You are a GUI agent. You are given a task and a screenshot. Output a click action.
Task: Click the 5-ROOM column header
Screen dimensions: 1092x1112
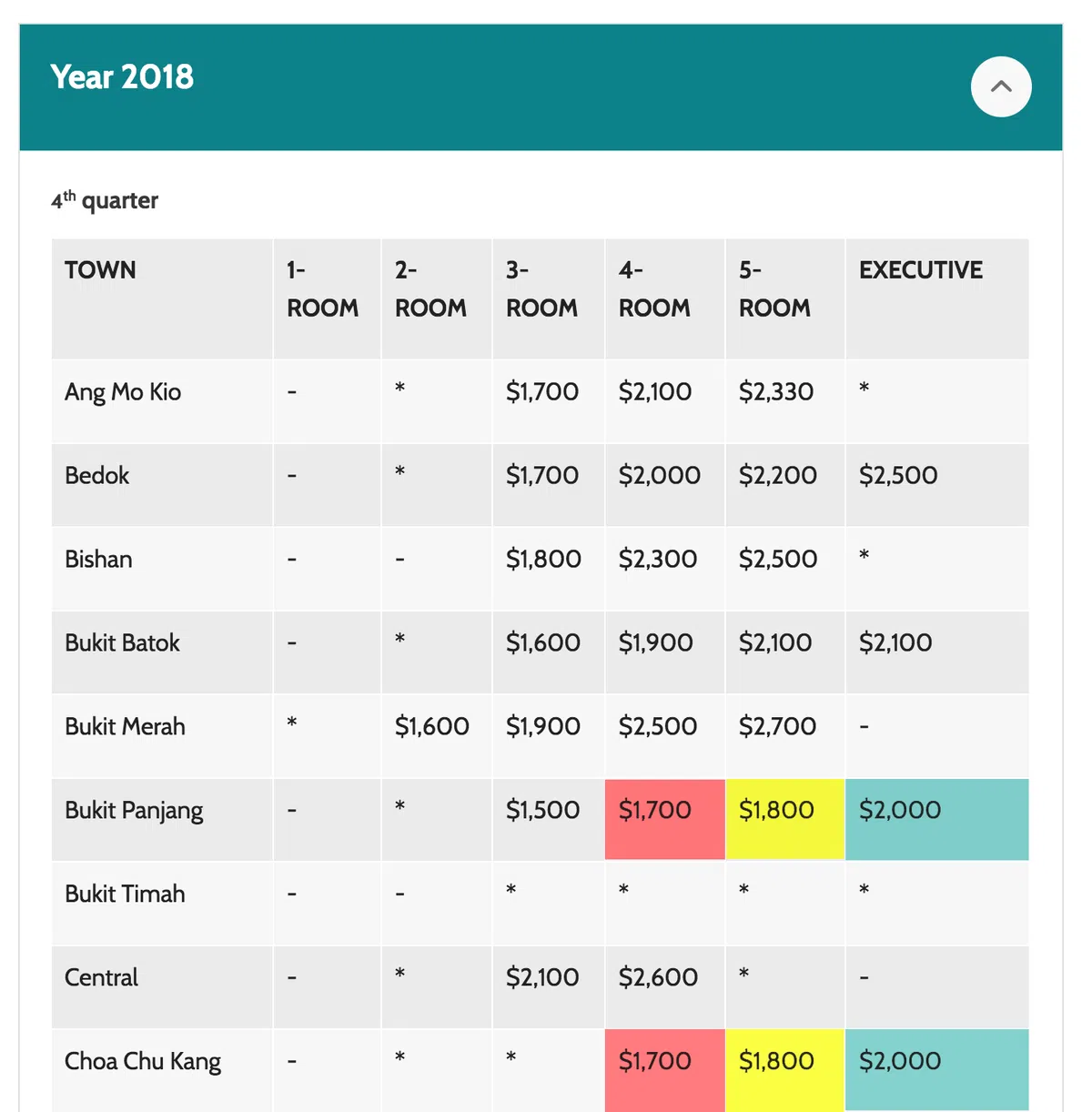(x=774, y=289)
